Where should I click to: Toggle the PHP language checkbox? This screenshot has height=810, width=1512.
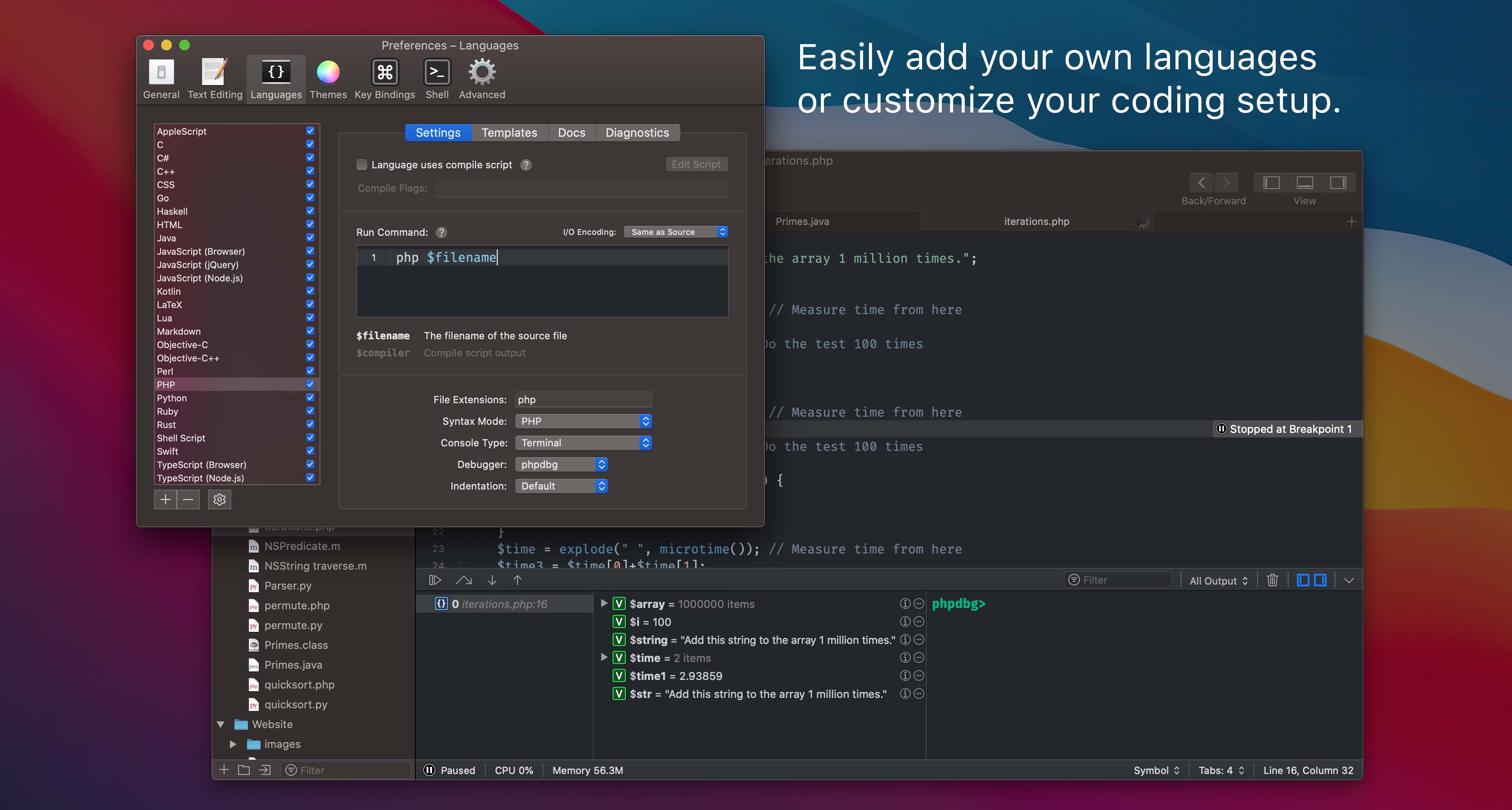(x=310, y=385)
